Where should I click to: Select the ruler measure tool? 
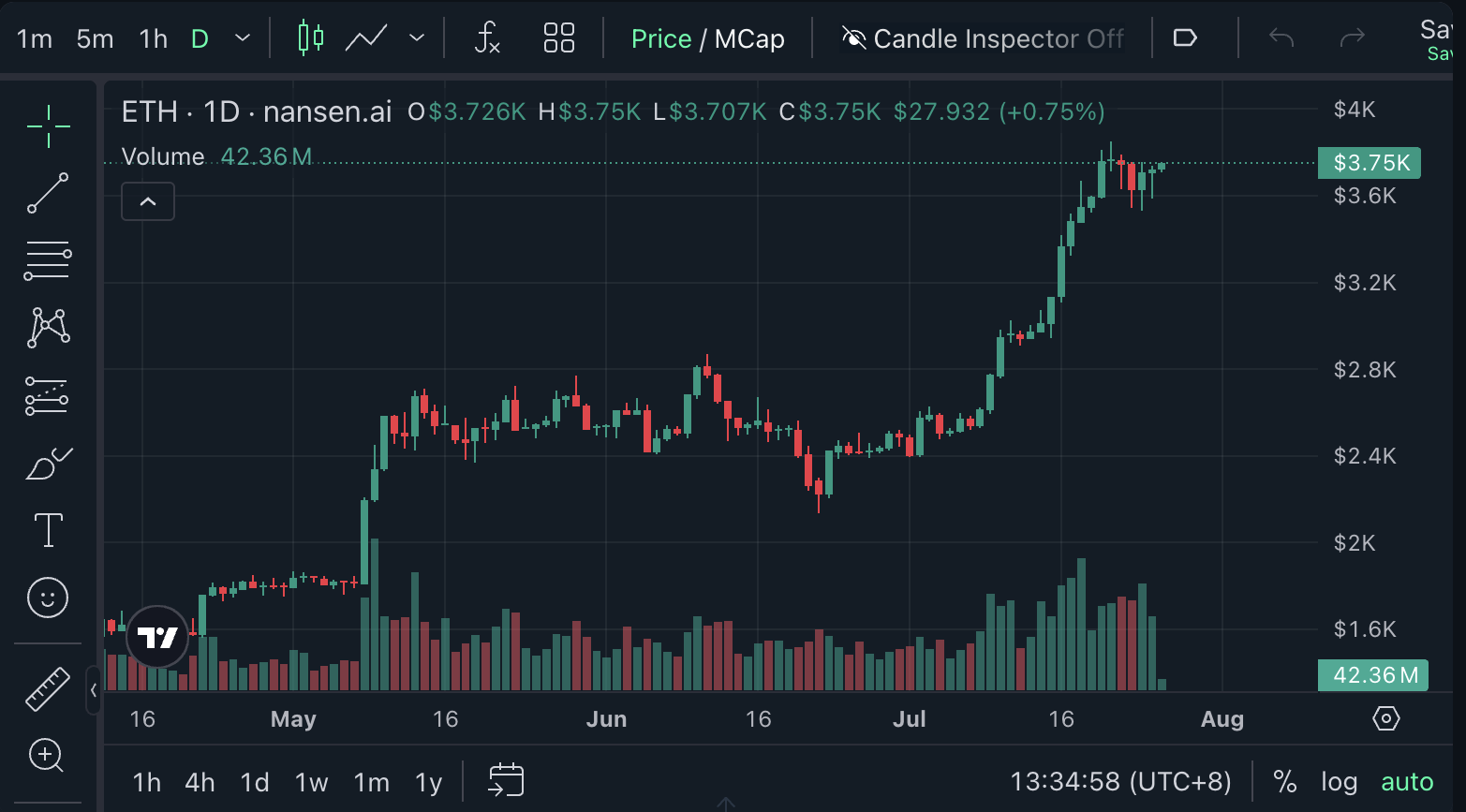click(x=48, y=688)
